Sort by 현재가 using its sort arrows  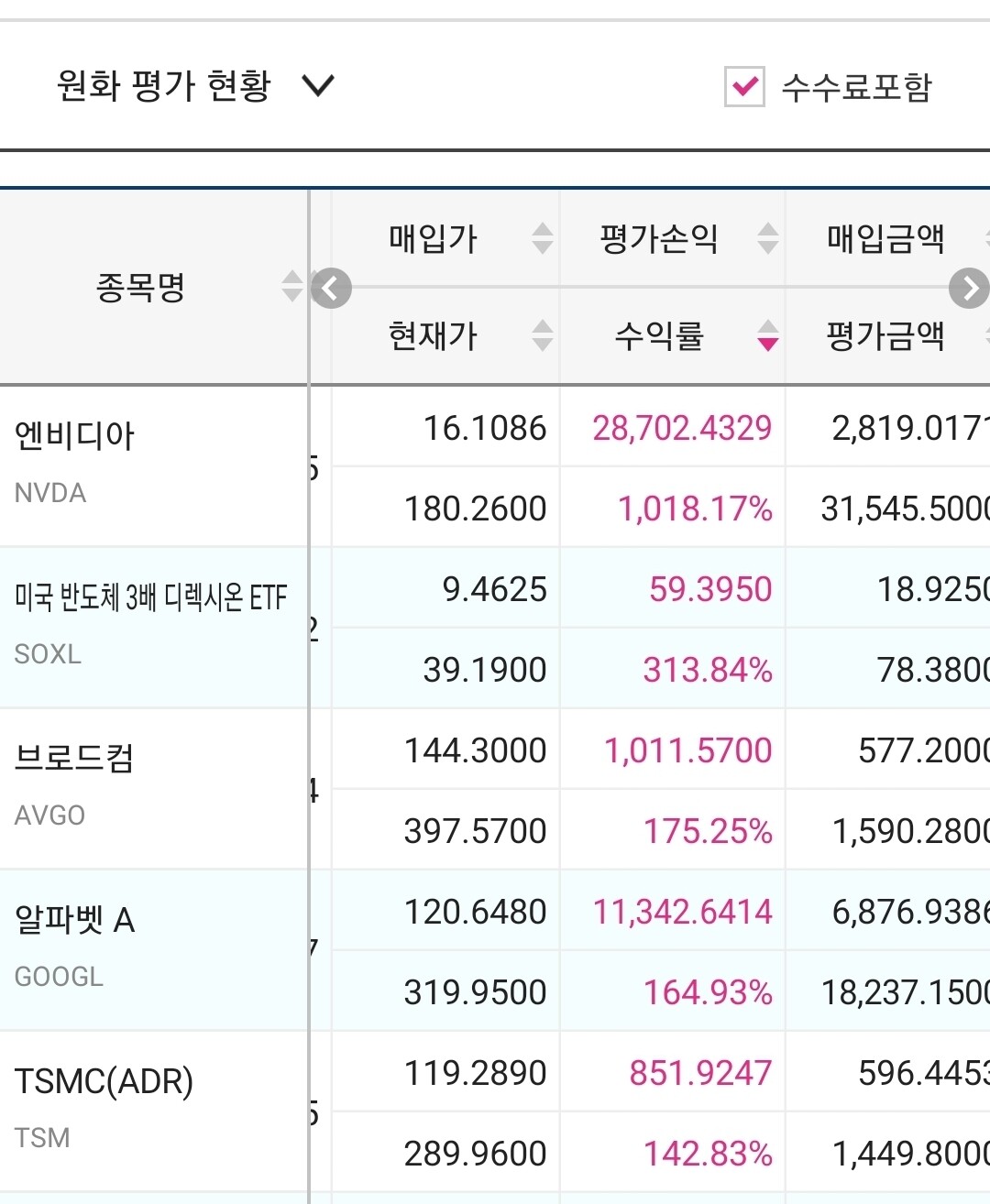pos(543,335)
